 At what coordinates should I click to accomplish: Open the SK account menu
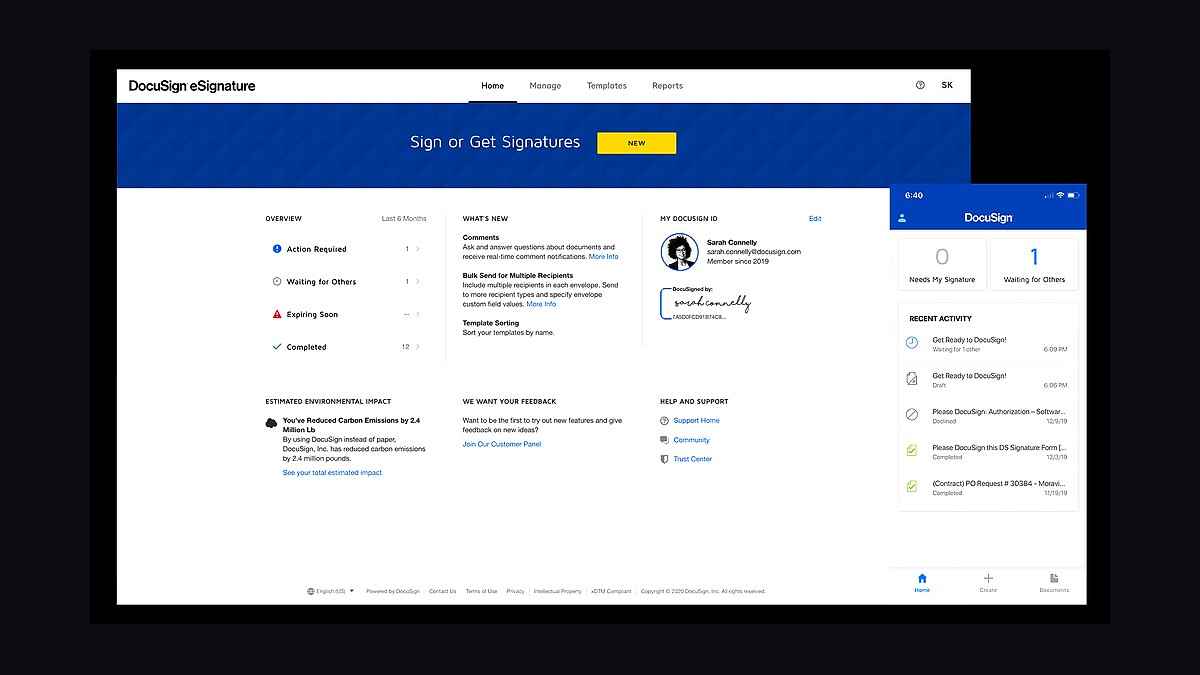(x=947, y=85)
